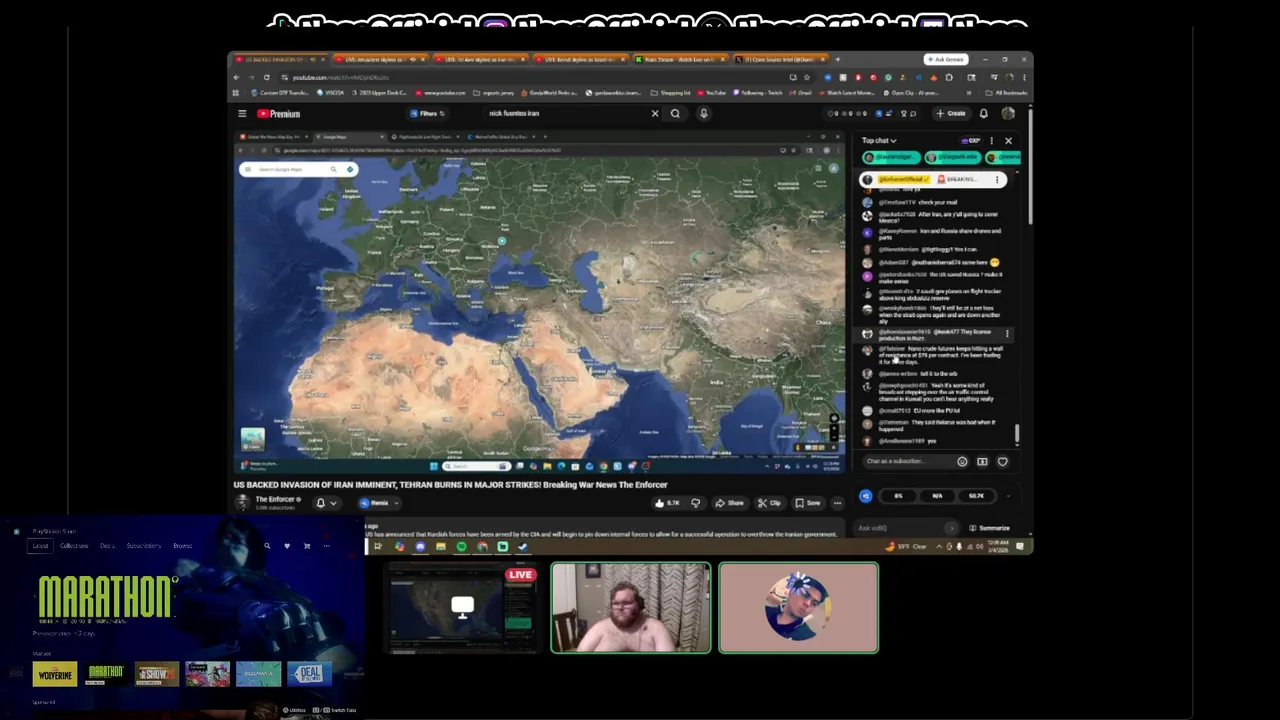
Task: Open PlayStation Store wishlist heart
Action: tap(287, 546)
